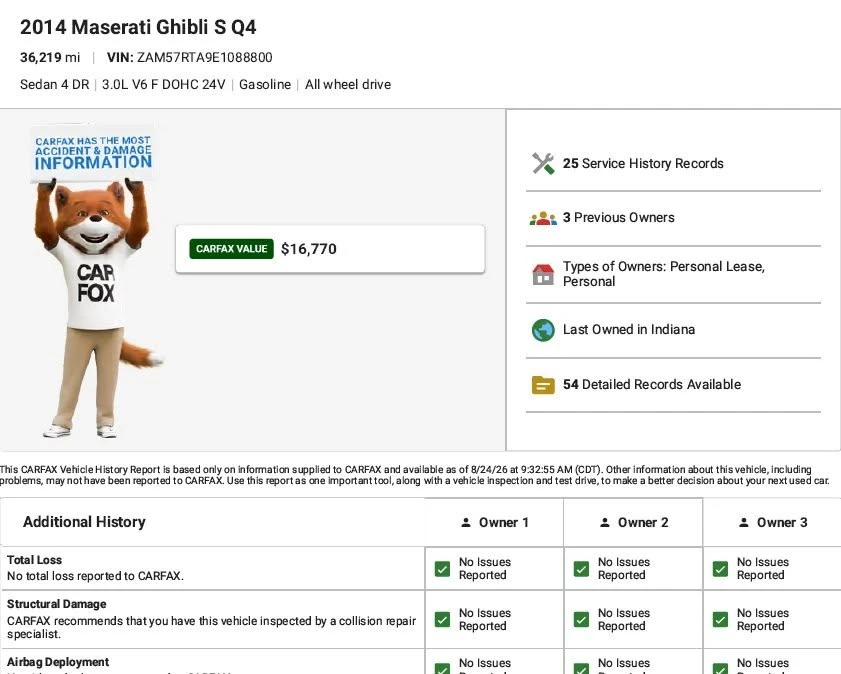Click the Owner 3 person icon
Viewport: 841px width, 674px height.
pyautogui.click(x=743, y=522)
